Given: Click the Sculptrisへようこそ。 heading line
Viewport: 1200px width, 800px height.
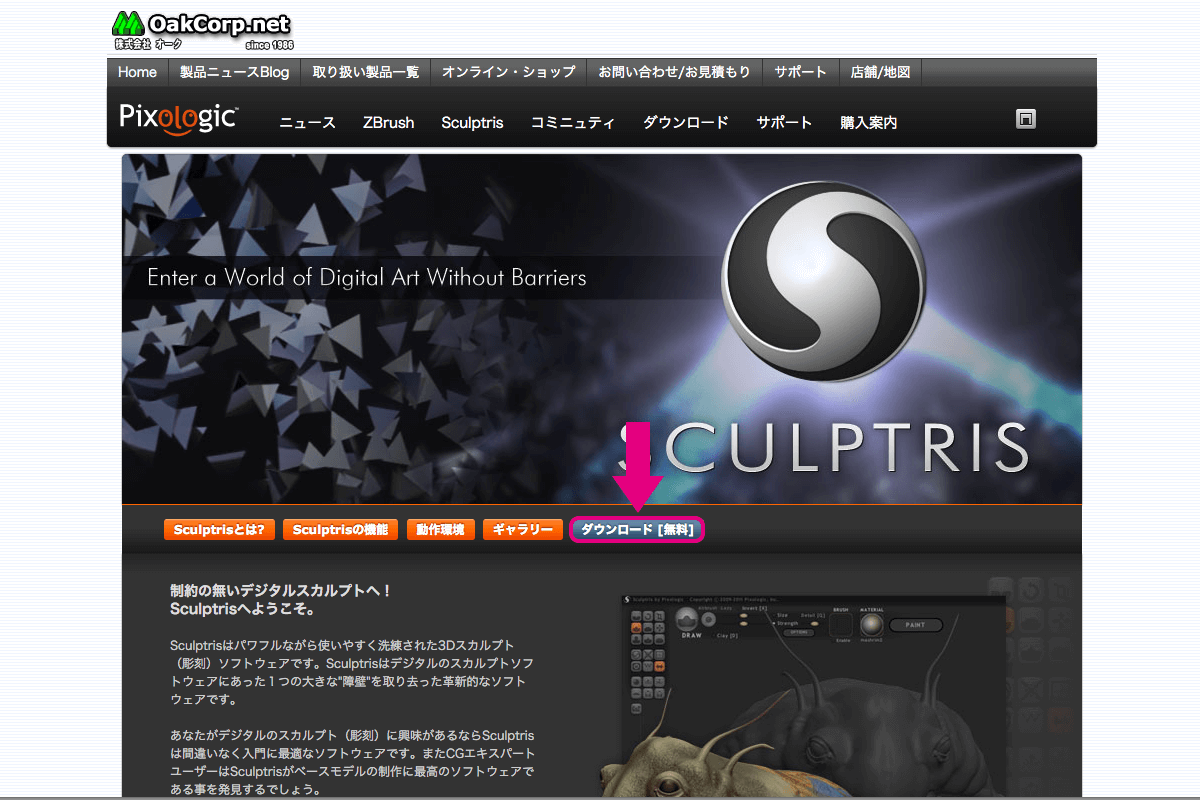Looking at the screenshot, I should point(243,608).
